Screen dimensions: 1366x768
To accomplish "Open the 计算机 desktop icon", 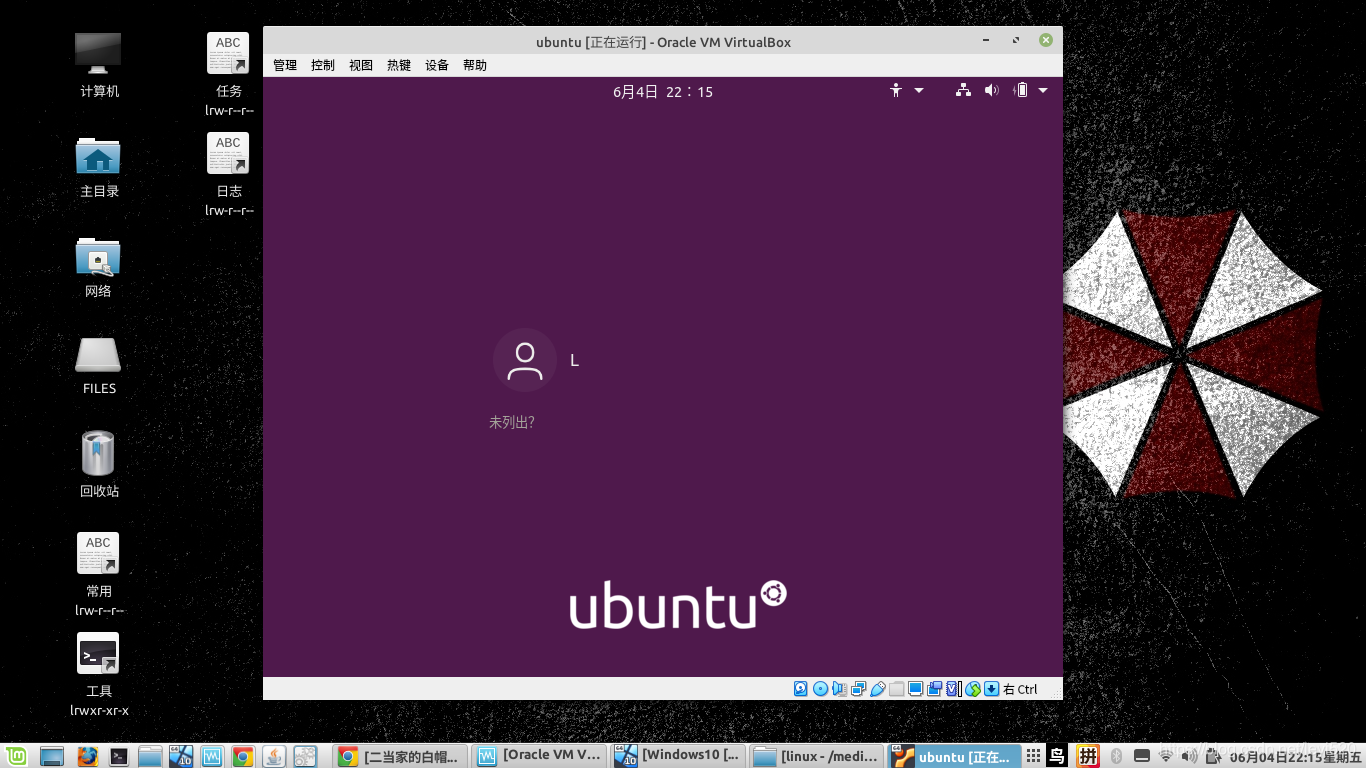I will coord(99,65).
